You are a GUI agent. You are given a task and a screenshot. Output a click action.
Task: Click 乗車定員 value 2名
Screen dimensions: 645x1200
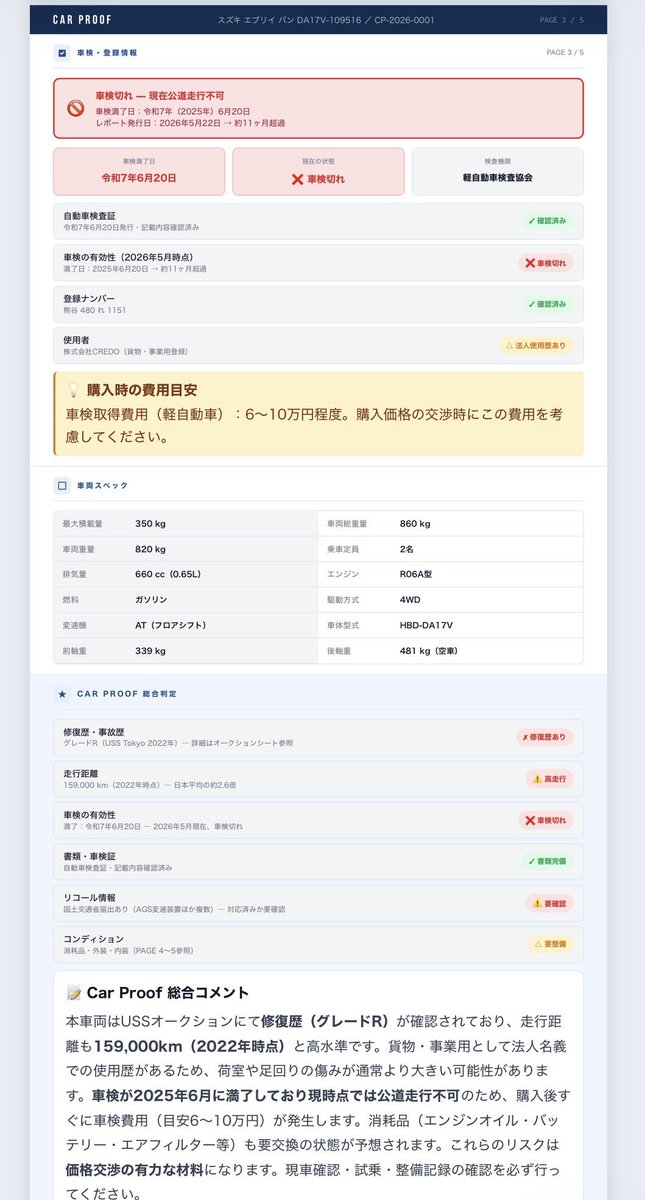pos(406,549)
